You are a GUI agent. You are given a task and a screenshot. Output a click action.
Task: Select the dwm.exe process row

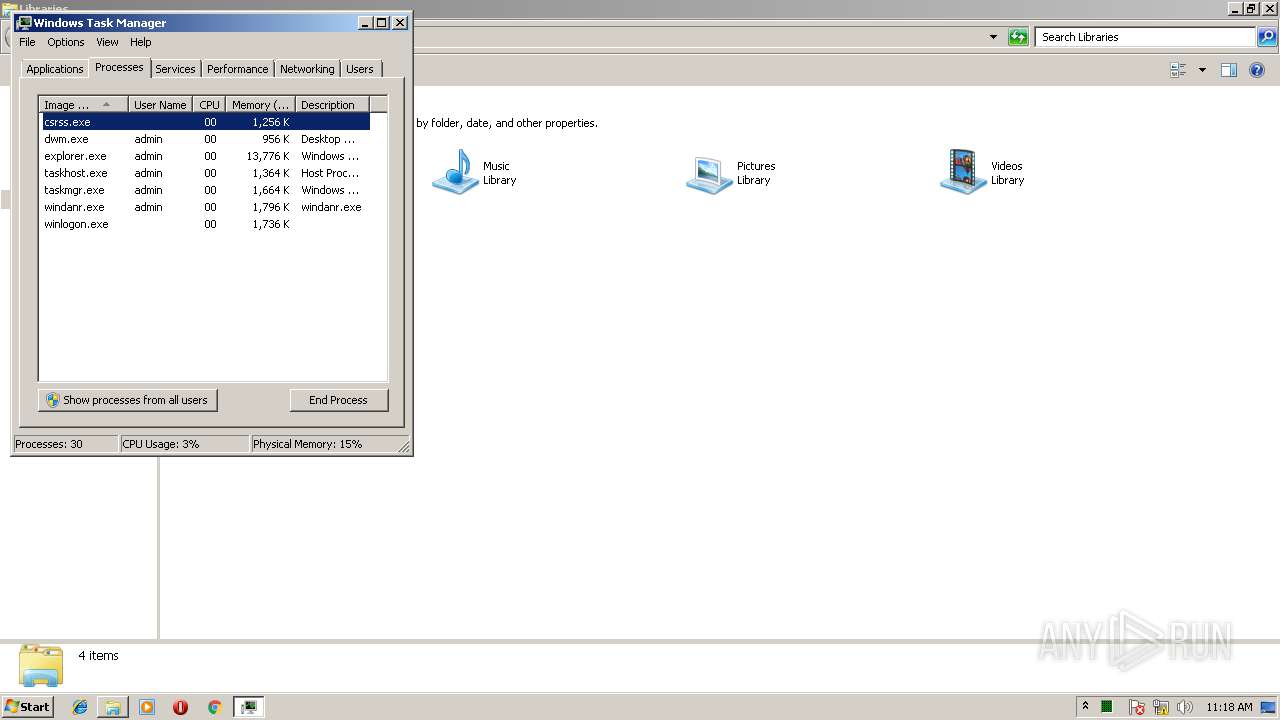[x=205, y=139]
